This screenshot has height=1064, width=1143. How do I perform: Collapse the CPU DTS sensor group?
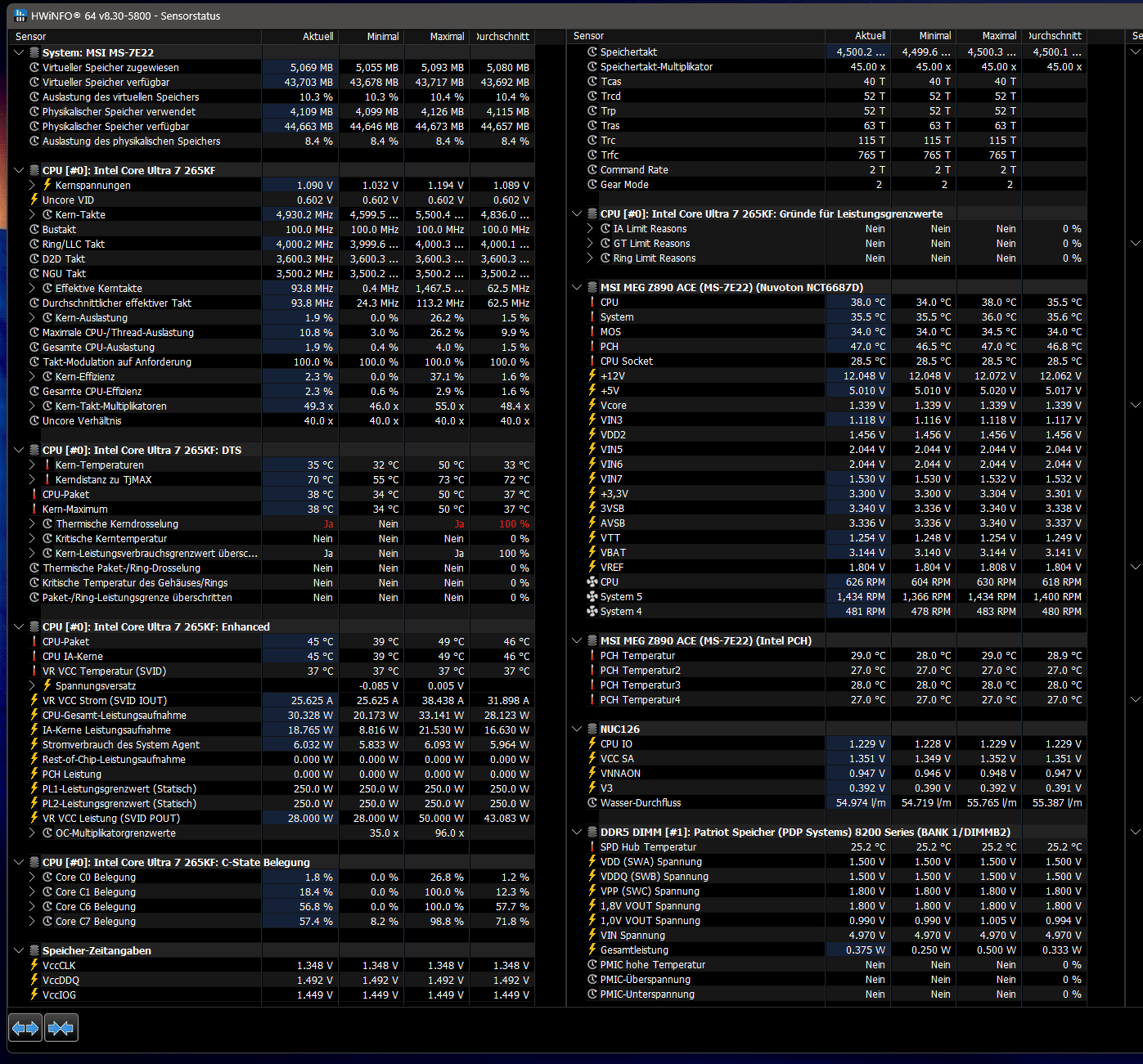pos(19,450)
